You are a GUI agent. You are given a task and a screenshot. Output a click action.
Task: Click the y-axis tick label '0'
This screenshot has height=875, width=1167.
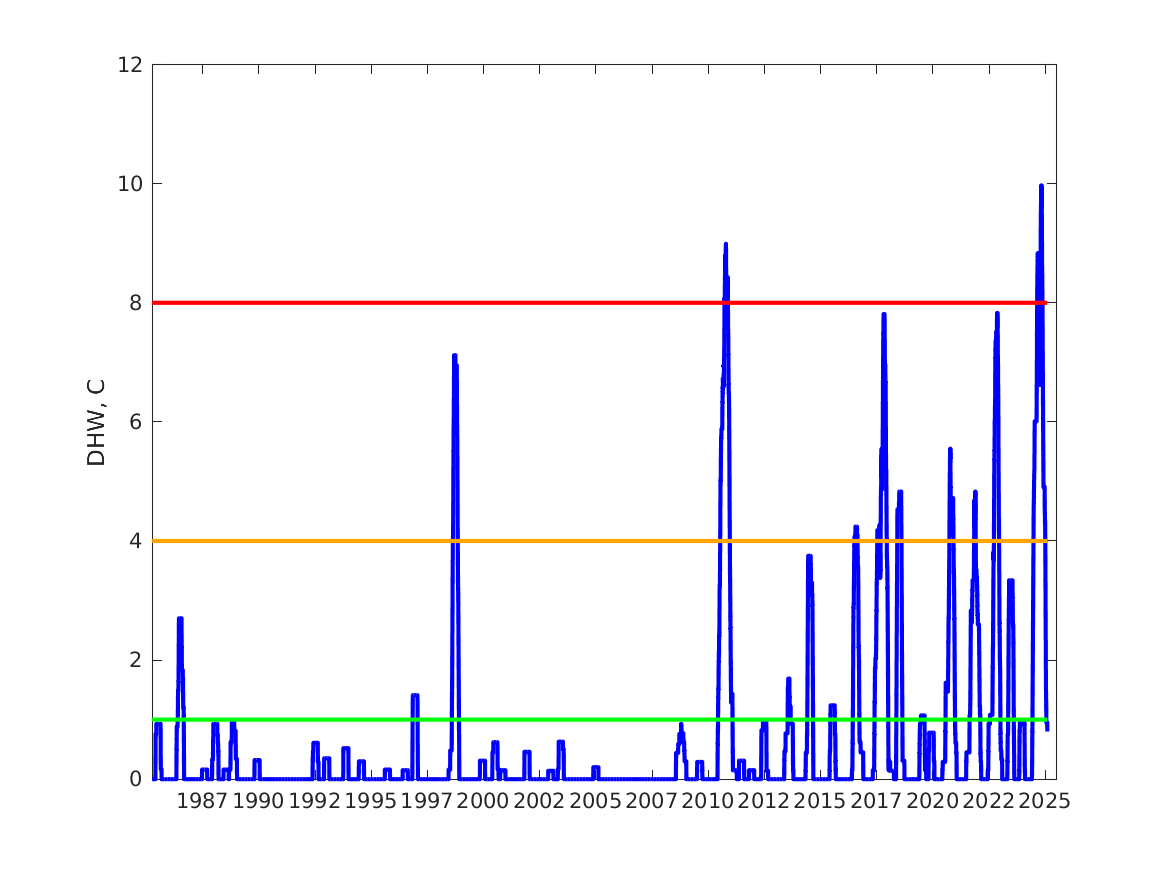(x=135, y=779)
